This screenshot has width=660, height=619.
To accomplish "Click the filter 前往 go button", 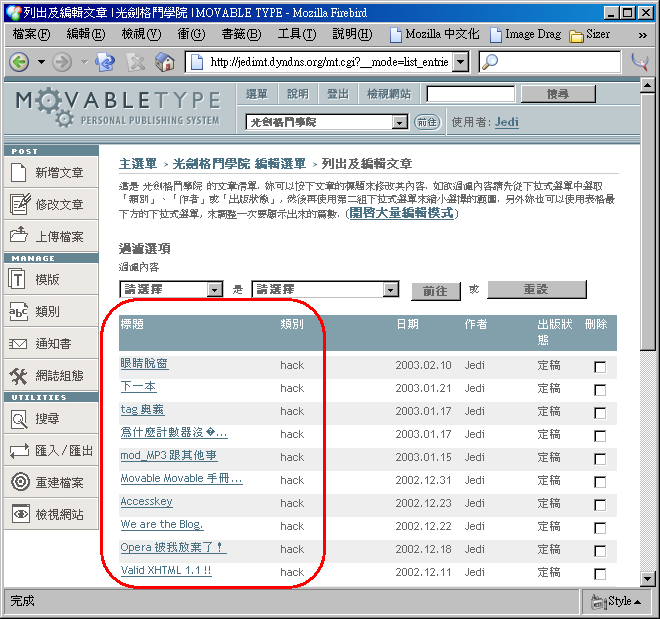I will tap(436, 291).
